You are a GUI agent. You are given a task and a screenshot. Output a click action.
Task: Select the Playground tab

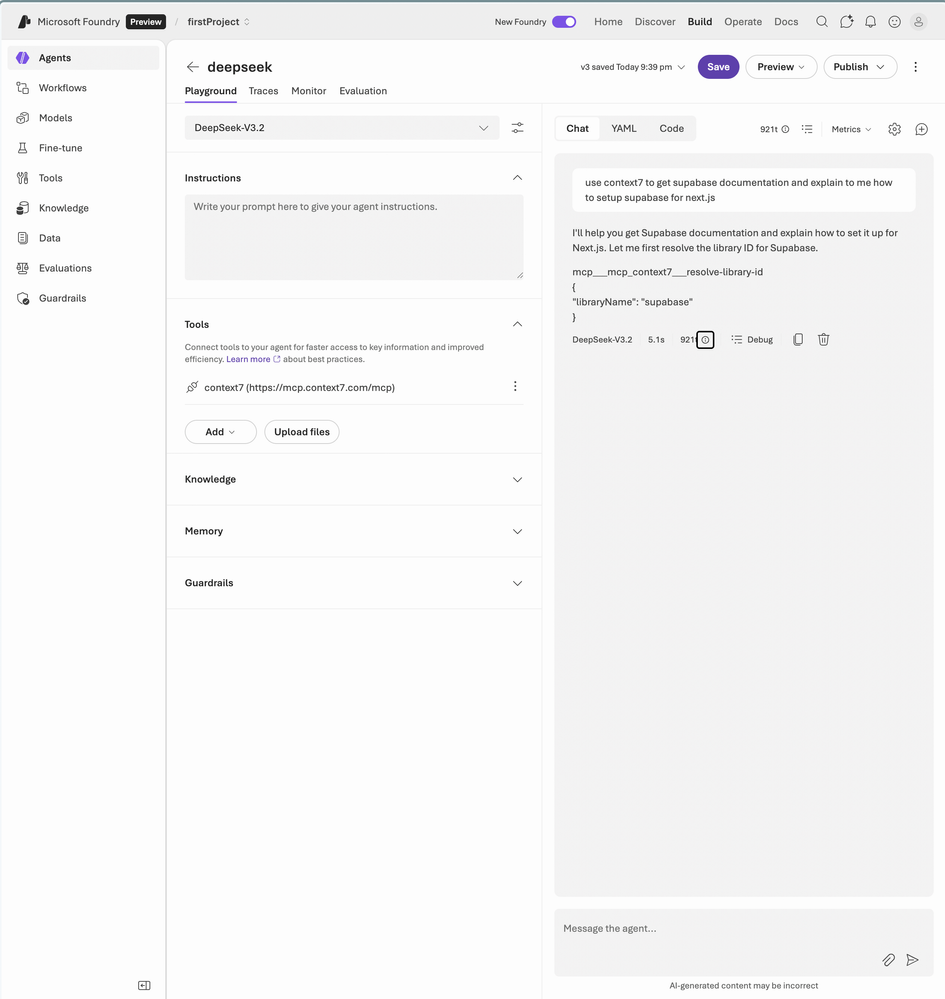pyautogui.click(x=210, y=91)
